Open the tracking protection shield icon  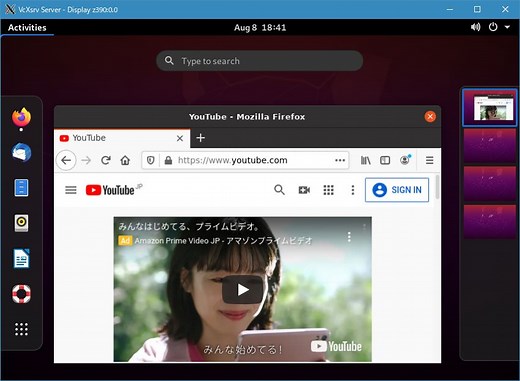[x=151, y=160]
